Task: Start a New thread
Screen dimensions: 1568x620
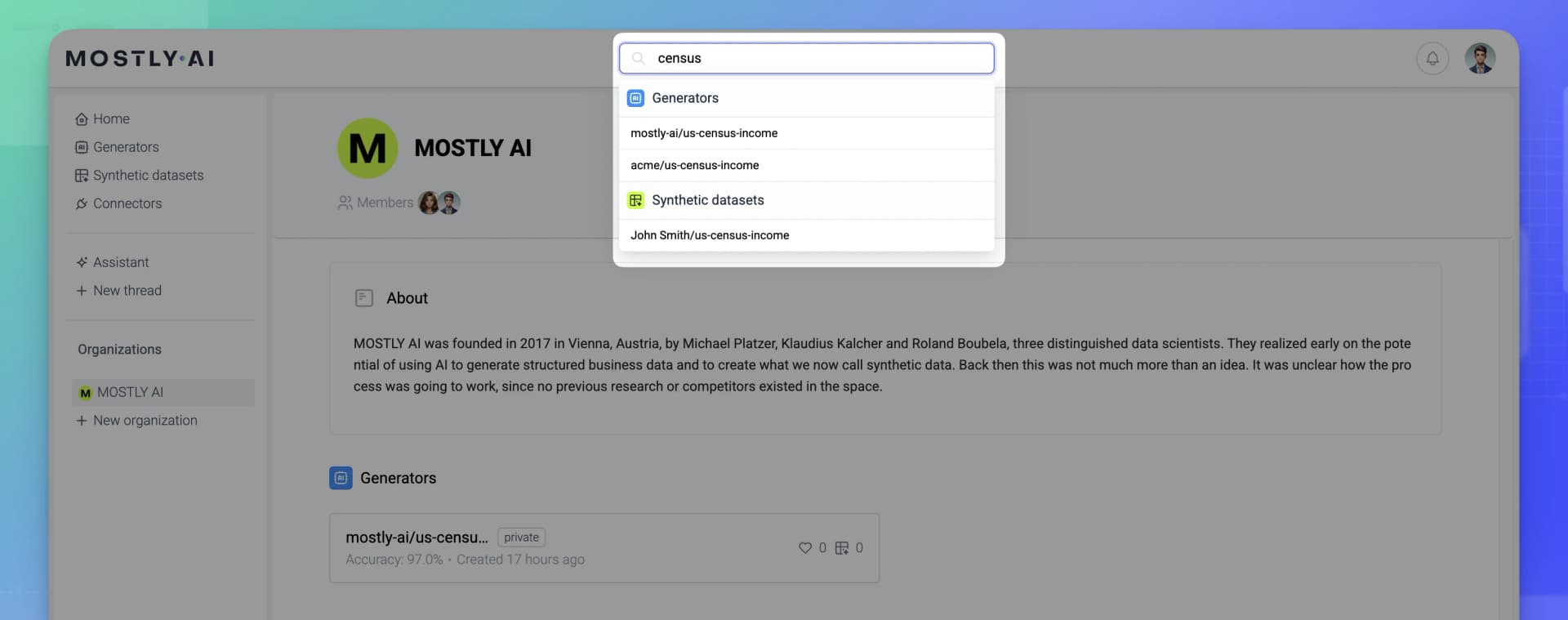Action: pos(127,291)
